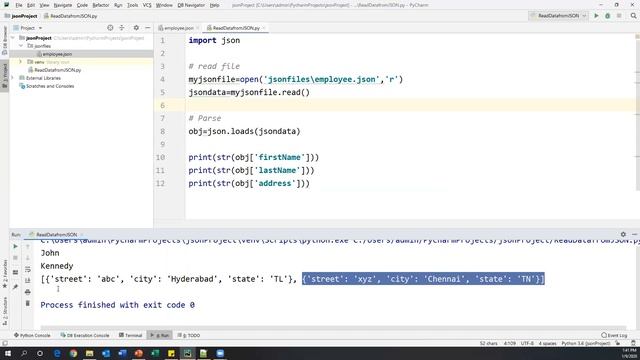Viewport: 640px width, 360px height.
Task: Open the Python Console tool window
Action: 32,335
